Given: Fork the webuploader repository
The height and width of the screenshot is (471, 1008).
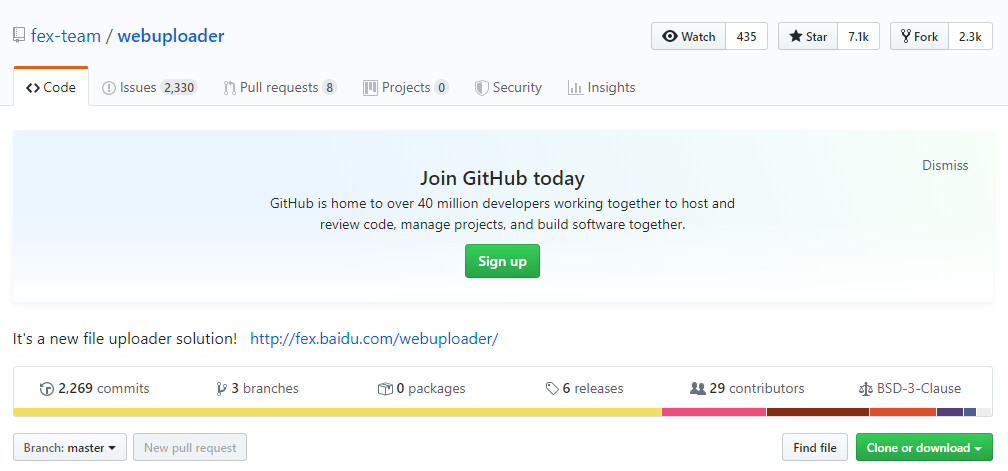Looking at the screenshot, I should tap(919, 37).
